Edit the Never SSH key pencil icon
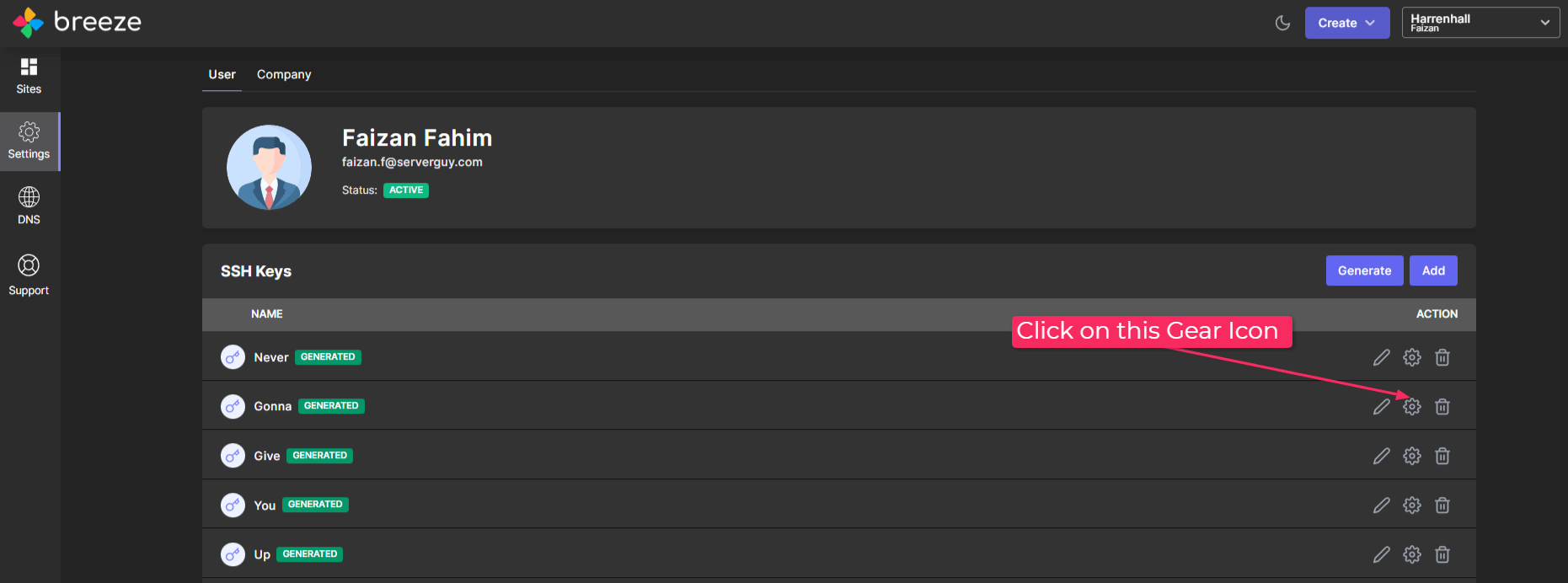The width and height of the screenshot is (1568, 583). point(1382,357)
